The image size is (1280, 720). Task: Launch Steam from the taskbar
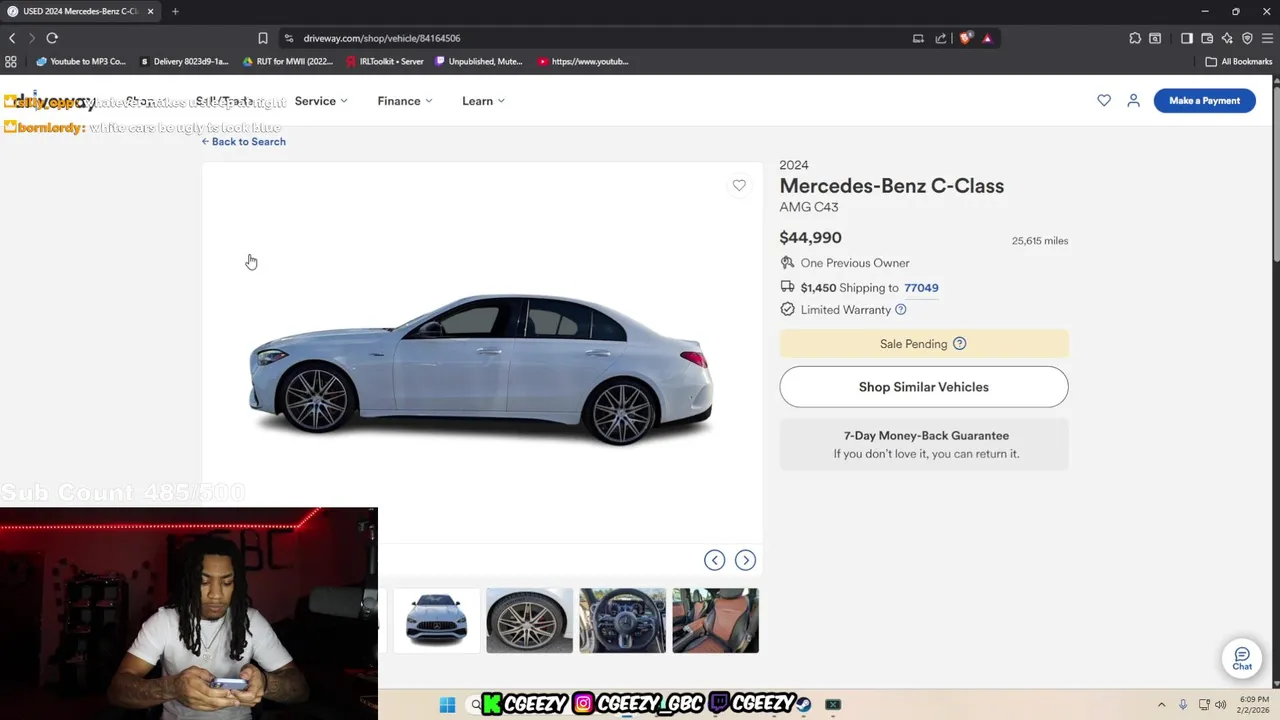click(x=803, y=704)
